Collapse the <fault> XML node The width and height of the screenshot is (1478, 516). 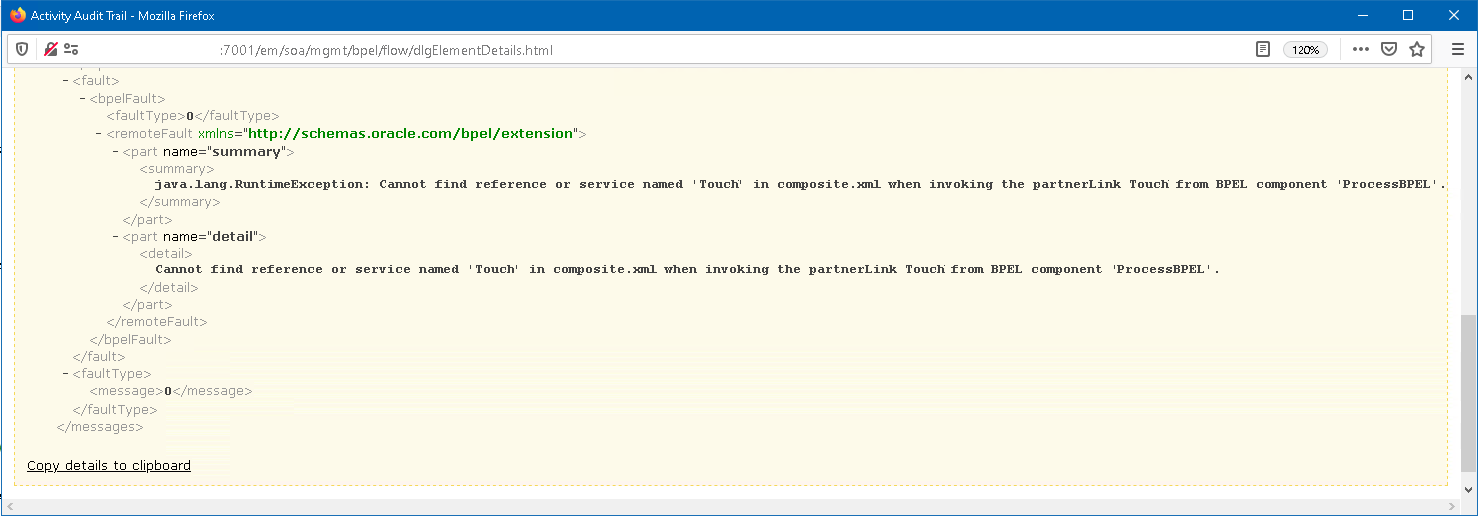coord(66,81)
